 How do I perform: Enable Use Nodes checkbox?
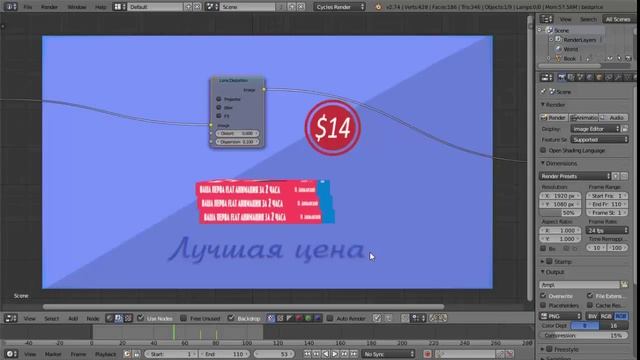(141, 318)
